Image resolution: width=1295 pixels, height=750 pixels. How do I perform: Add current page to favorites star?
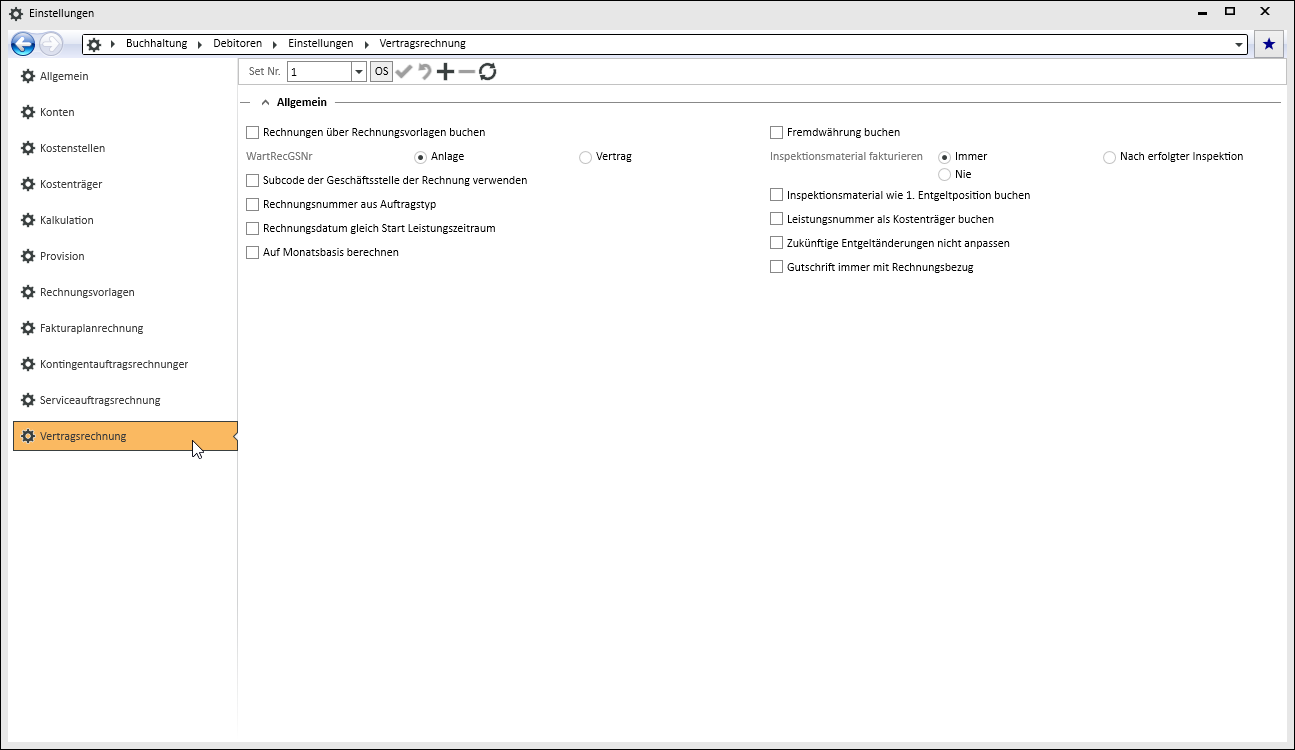click(1269, 44)
